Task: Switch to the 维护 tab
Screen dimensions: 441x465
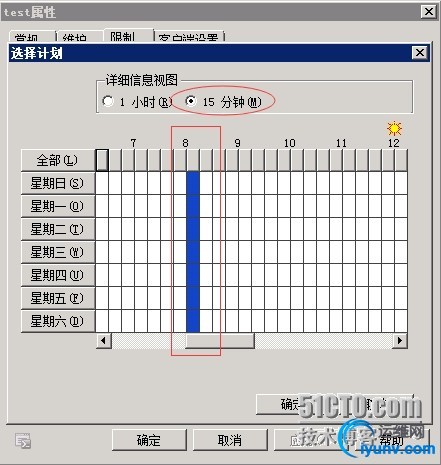Action: 79,37
